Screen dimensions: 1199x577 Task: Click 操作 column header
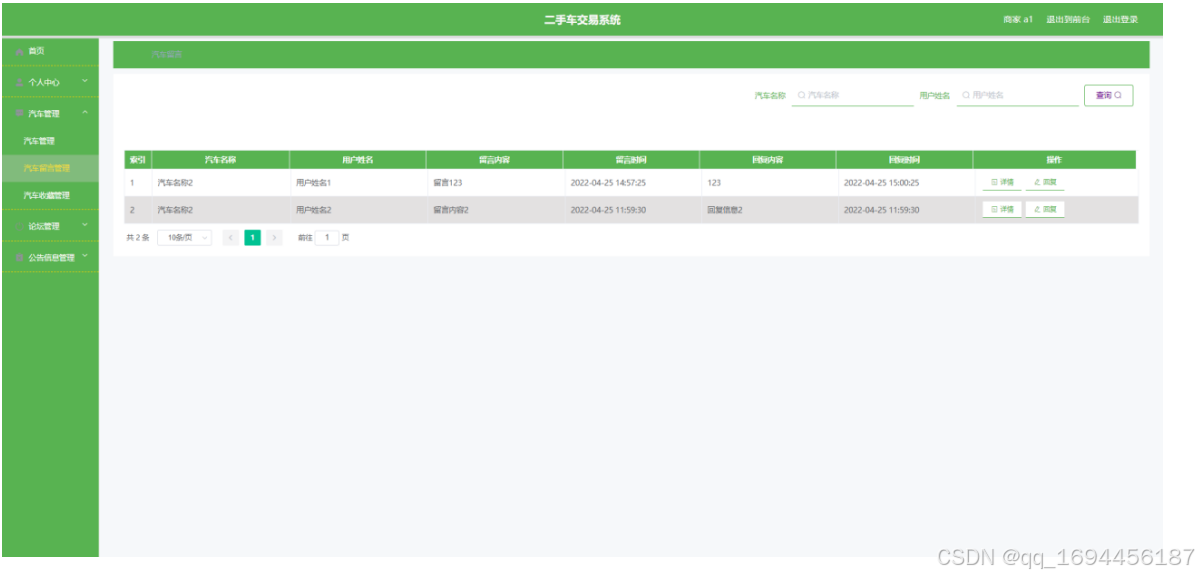(x=1054, y=160)
